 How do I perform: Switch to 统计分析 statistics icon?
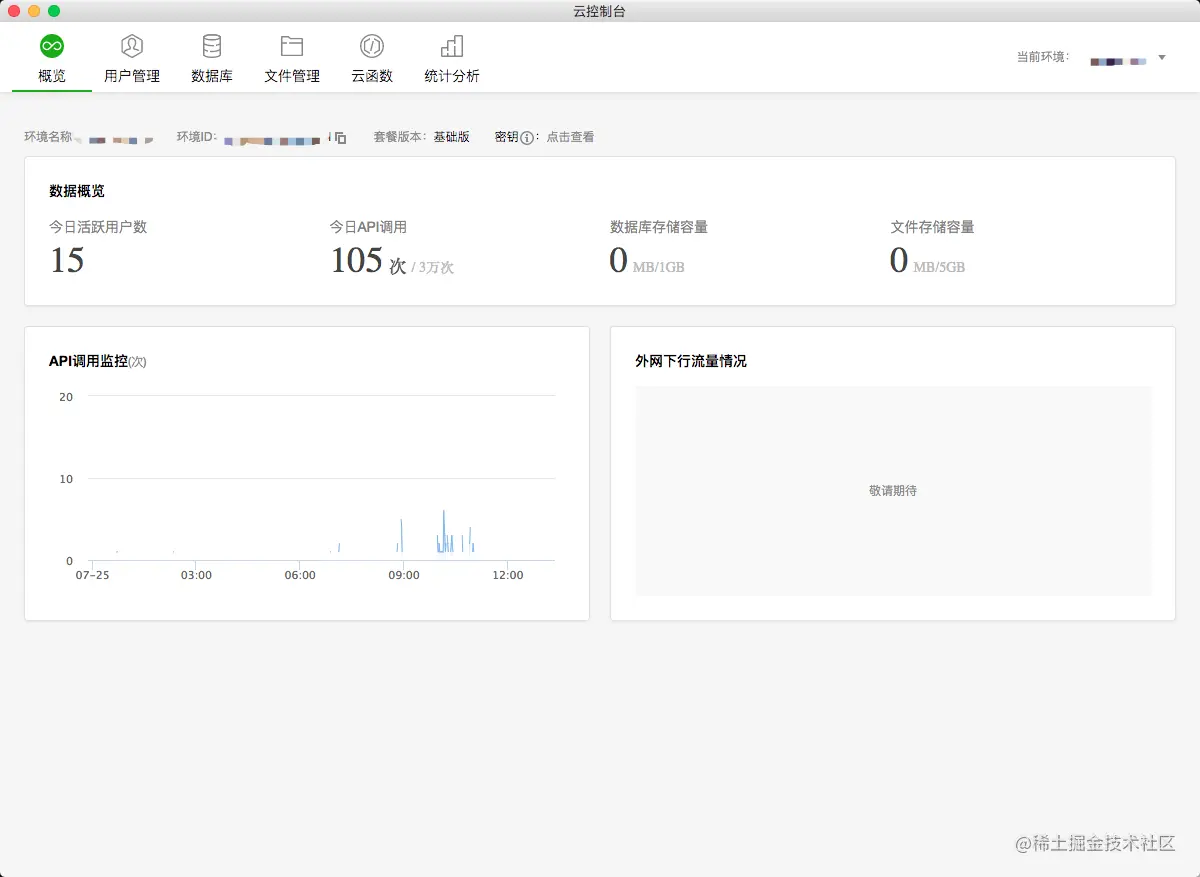452,46
